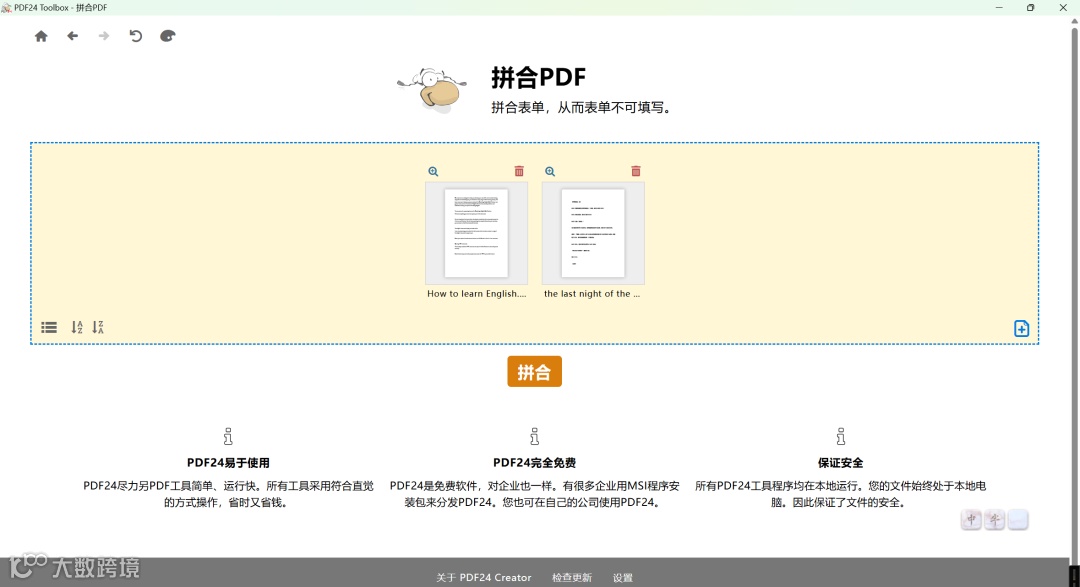Viewport: 1080px width, 587px height.
Task: Click the PDF24 sheep logo
Action: (x=433, y=90)
